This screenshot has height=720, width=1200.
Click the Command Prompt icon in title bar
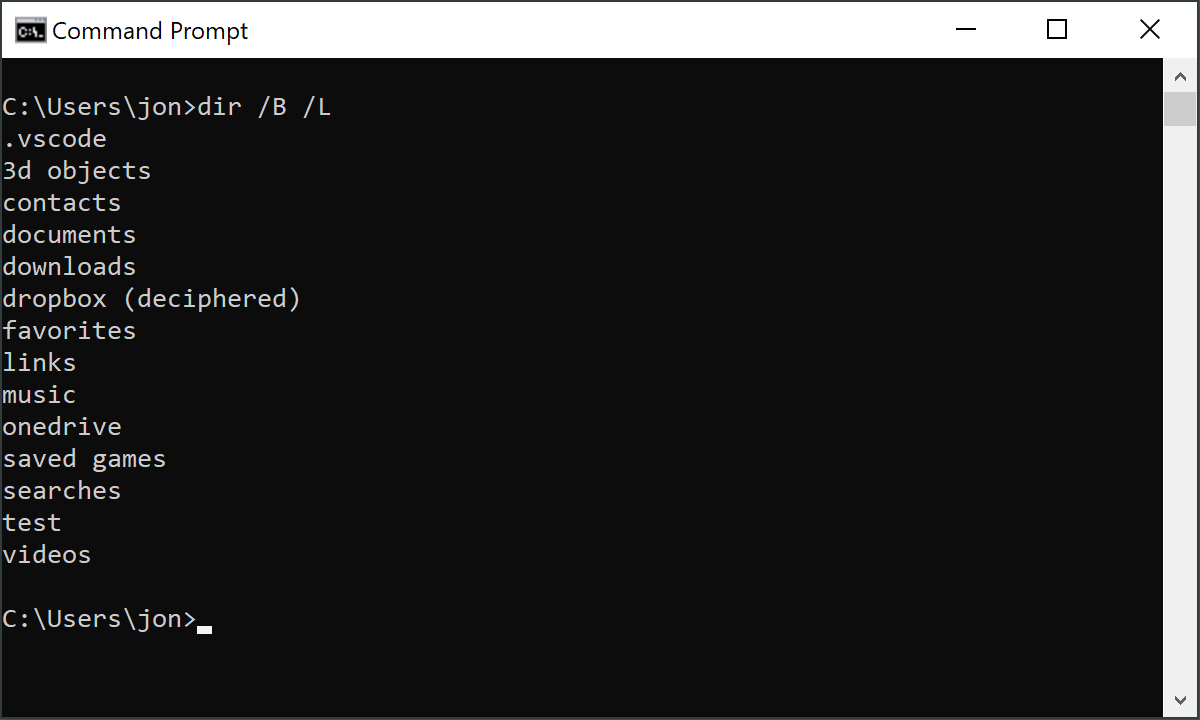point(30,29)
